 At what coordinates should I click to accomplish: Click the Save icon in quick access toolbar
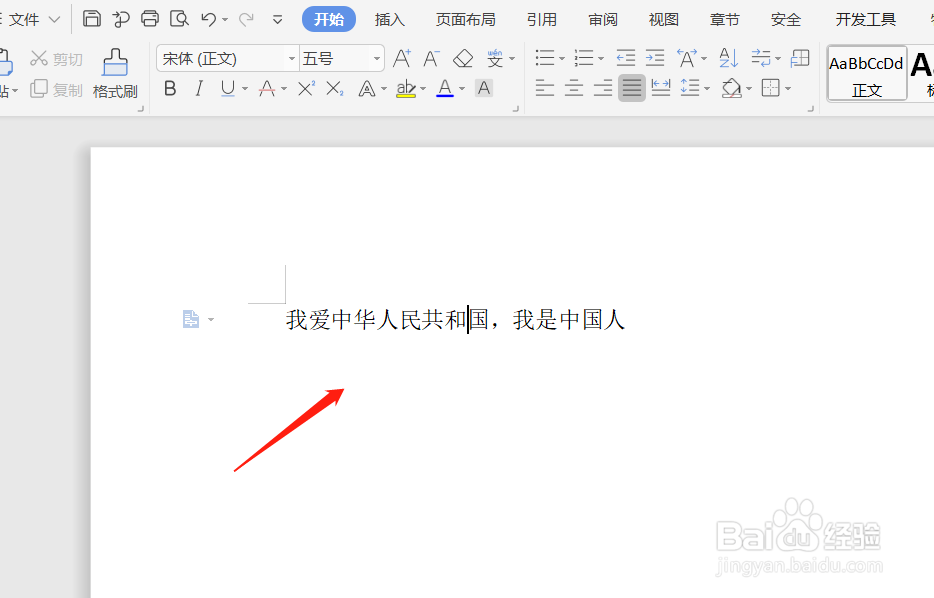tap(91, 18)
